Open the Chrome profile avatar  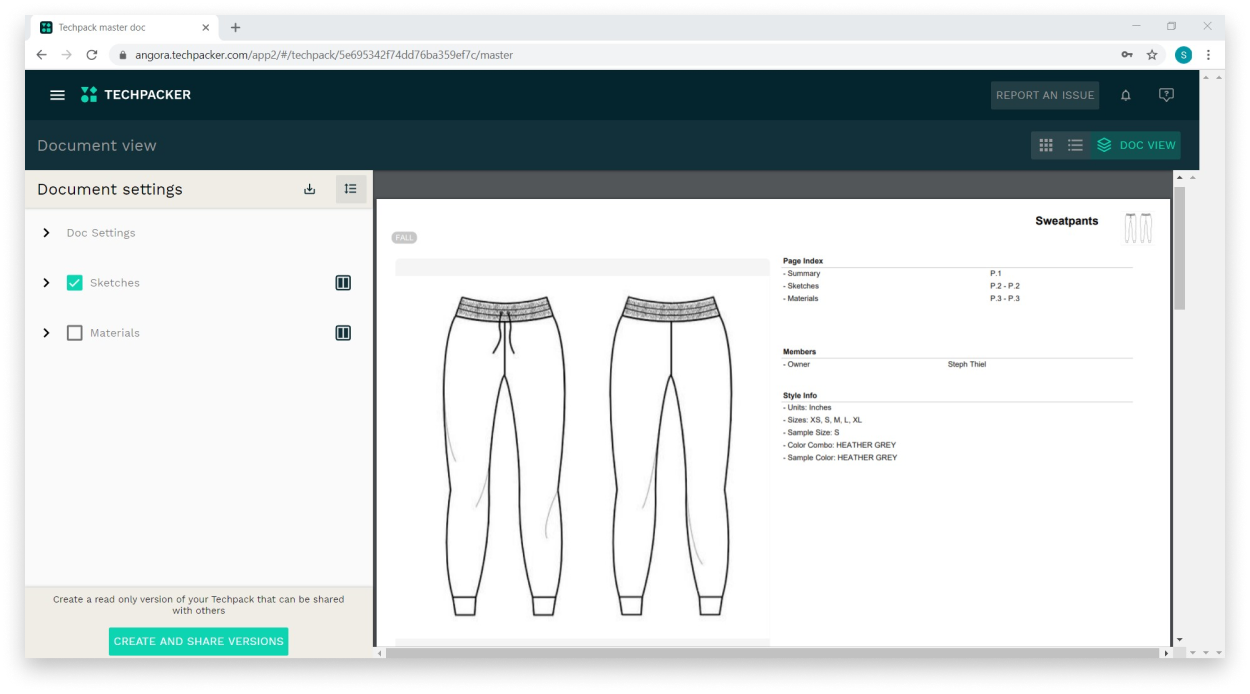[1183, 55]
